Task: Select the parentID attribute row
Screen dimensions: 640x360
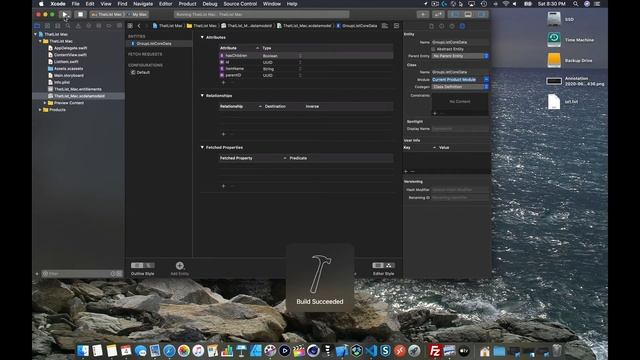Action: [x=306, y=76]
